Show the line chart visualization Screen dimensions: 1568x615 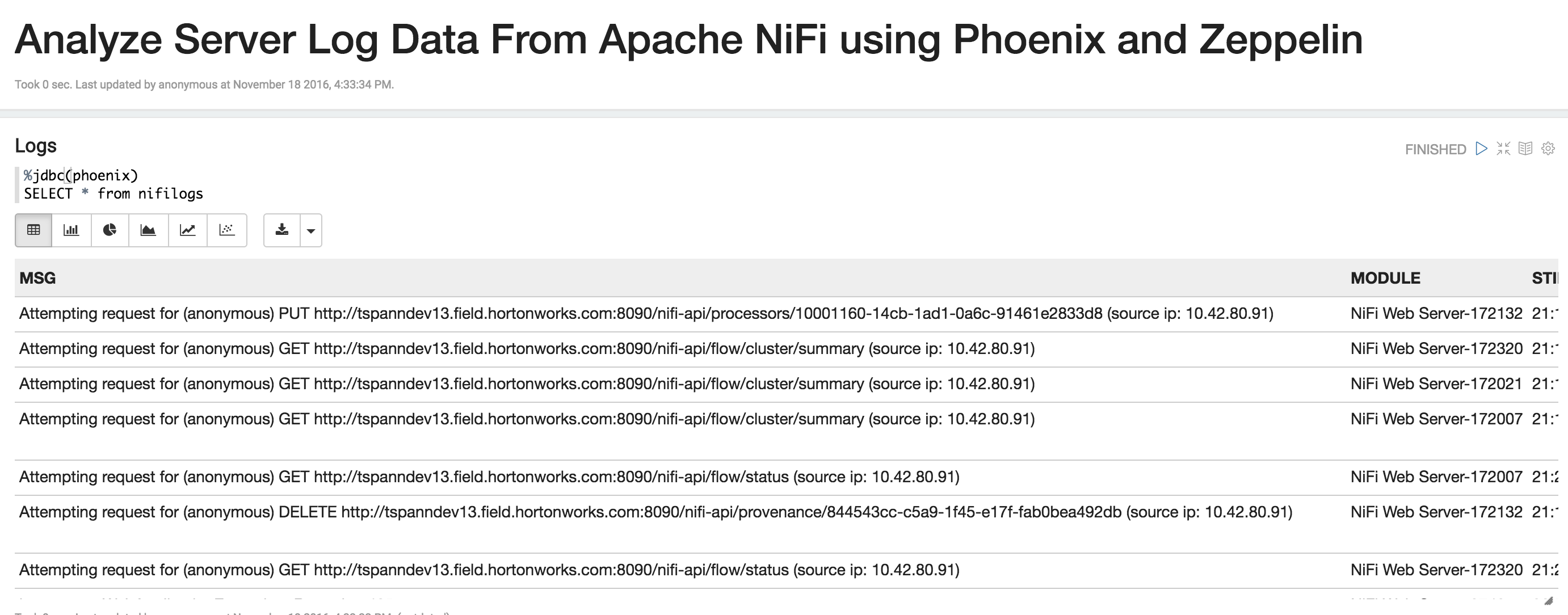(187, 230)
